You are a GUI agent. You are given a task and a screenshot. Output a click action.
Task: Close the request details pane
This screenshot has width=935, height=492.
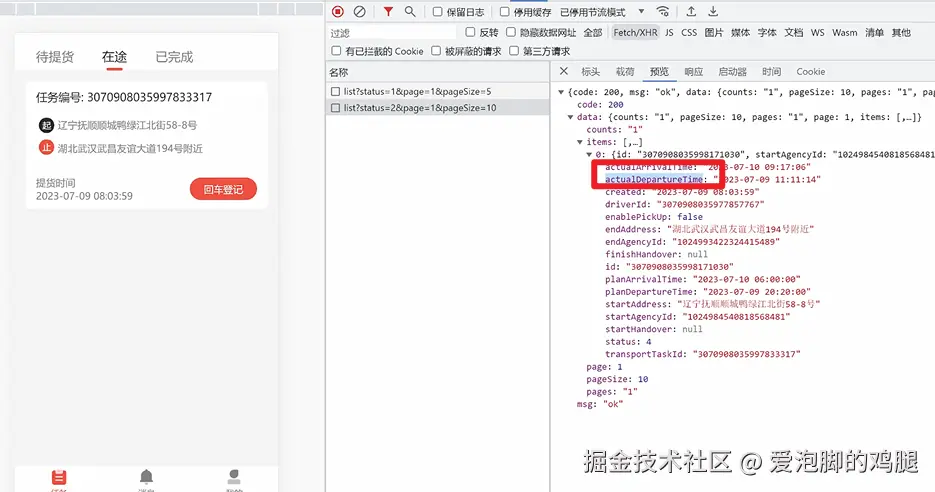(564, 71)
